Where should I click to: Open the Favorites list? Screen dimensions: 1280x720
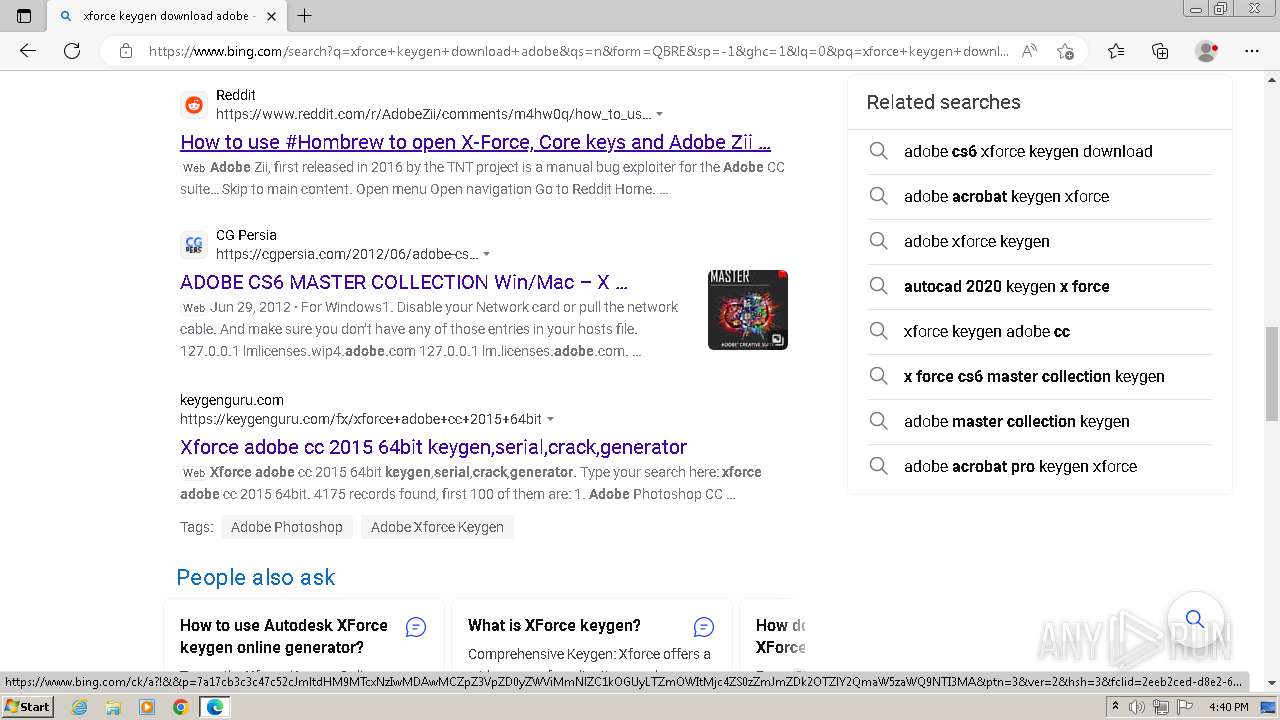click(1116, 51)
